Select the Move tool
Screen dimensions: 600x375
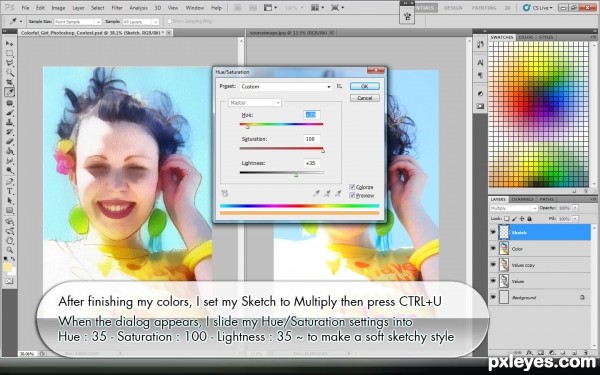tap(9, 44)
